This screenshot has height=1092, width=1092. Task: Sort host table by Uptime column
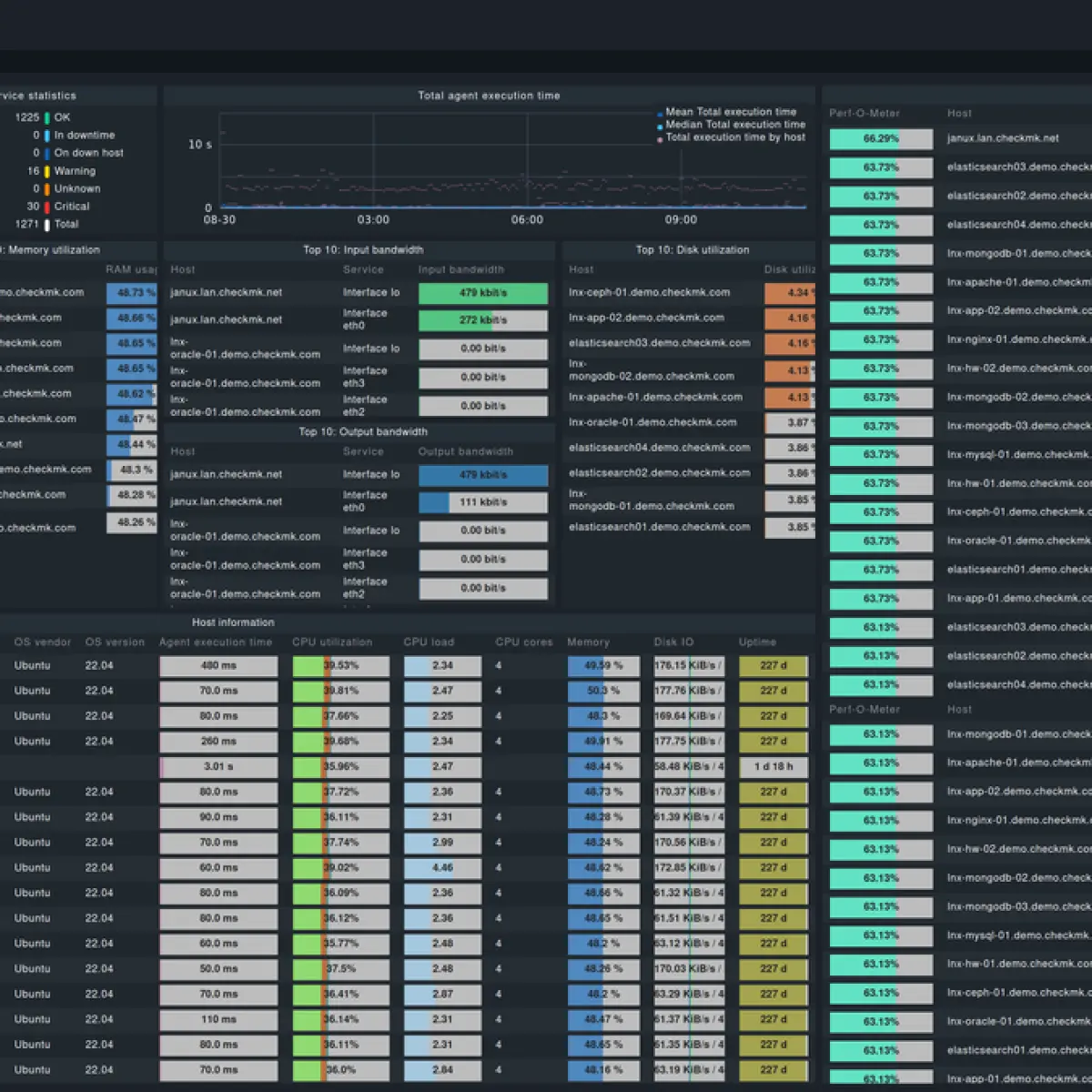tap(757, 642)
